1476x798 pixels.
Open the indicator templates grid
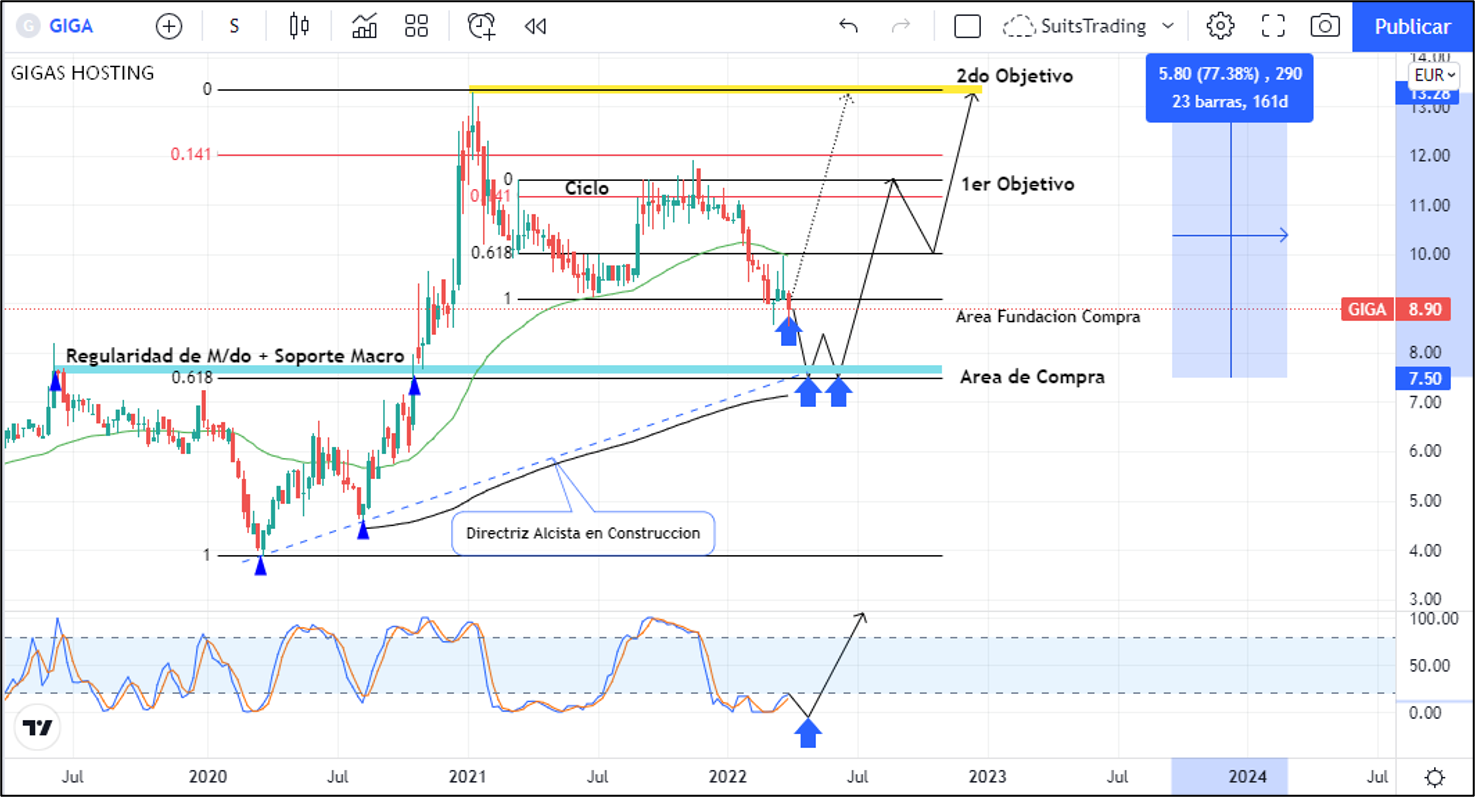(x=416, y=26)
